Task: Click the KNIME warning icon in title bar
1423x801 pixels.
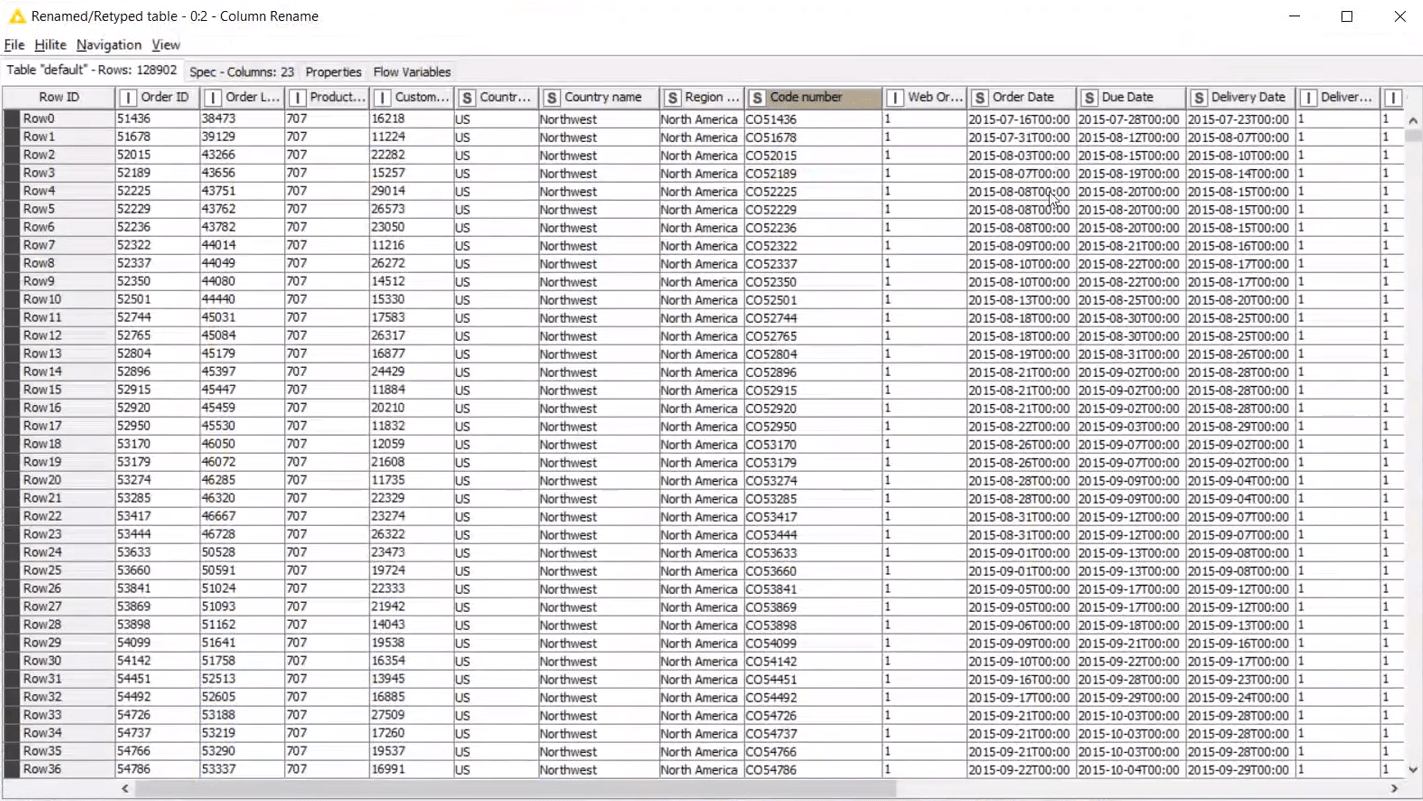Action: (17, 16)
